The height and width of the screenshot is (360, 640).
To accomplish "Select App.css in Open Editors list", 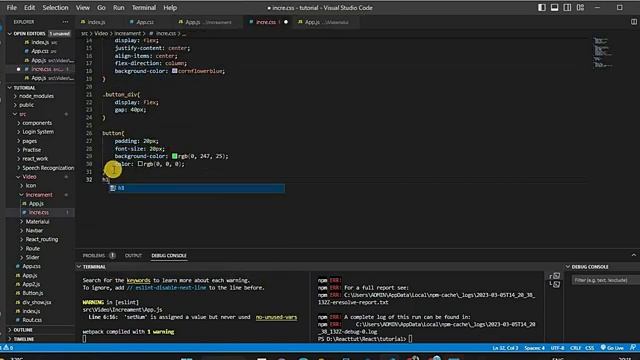I will point(40,51).
